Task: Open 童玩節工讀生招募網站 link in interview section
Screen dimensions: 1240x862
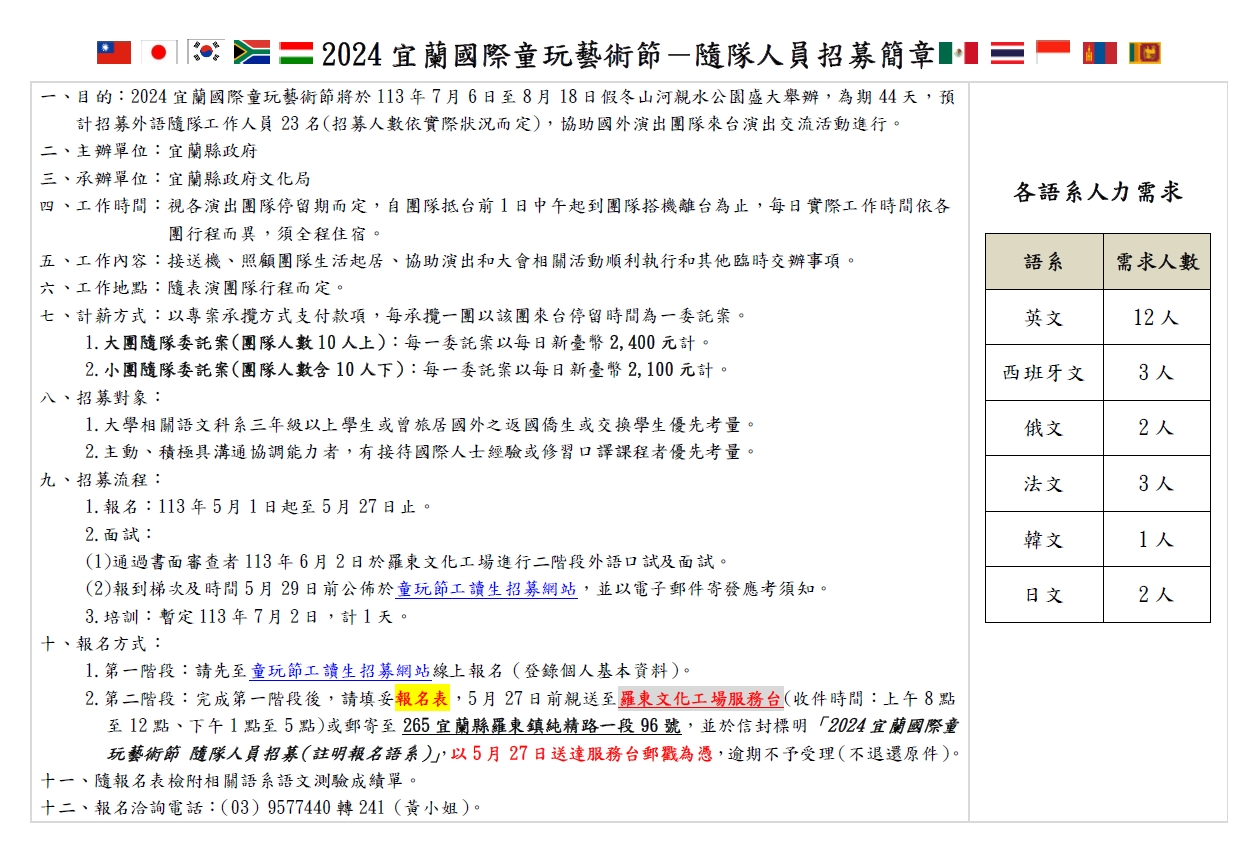Action: click(x=487, y=589)
